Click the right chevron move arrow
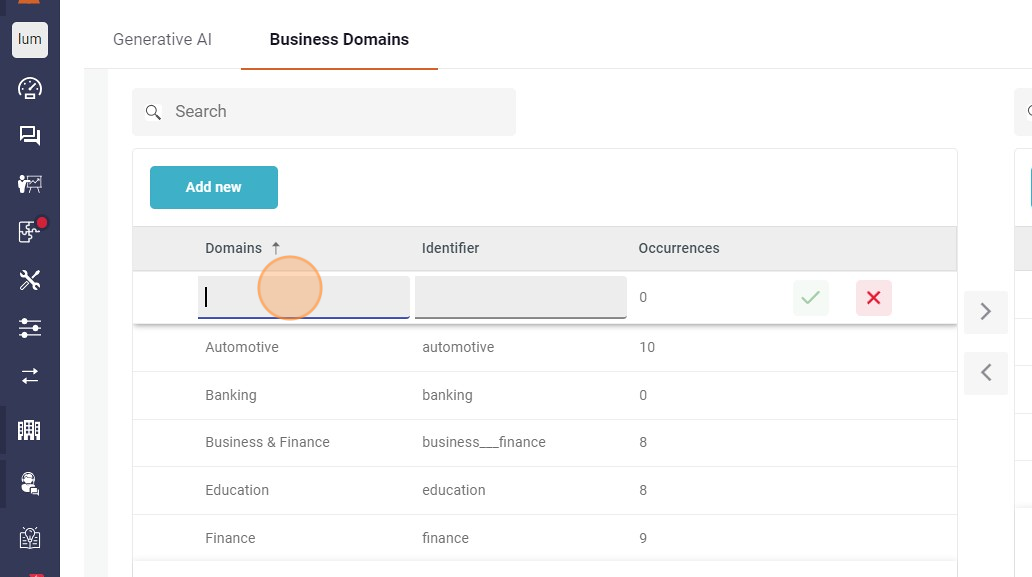The width and height of the screenshot is (1032, 577). pyautogui.click(x=986, y=312)
